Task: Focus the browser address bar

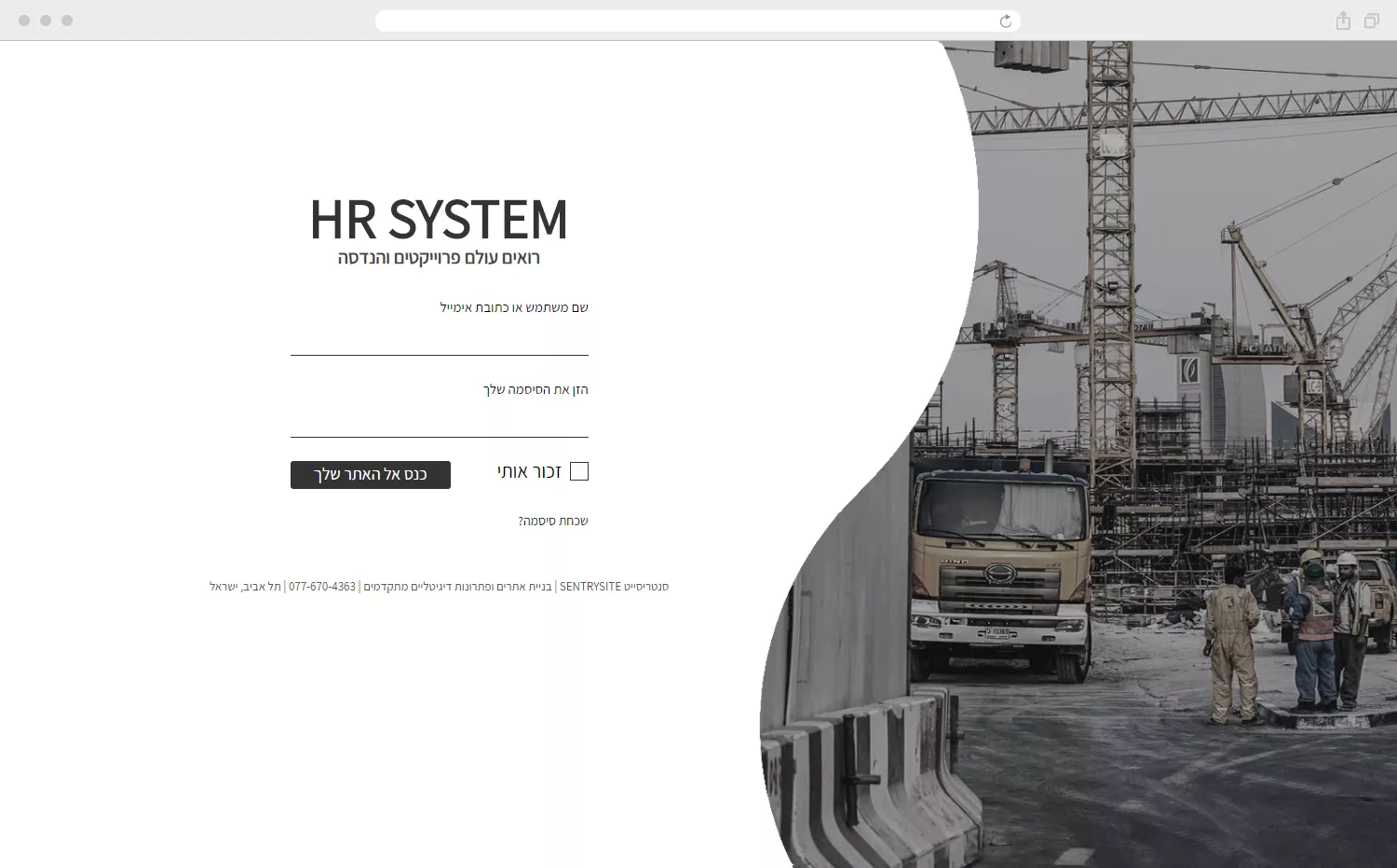Action: click(698, 21)
